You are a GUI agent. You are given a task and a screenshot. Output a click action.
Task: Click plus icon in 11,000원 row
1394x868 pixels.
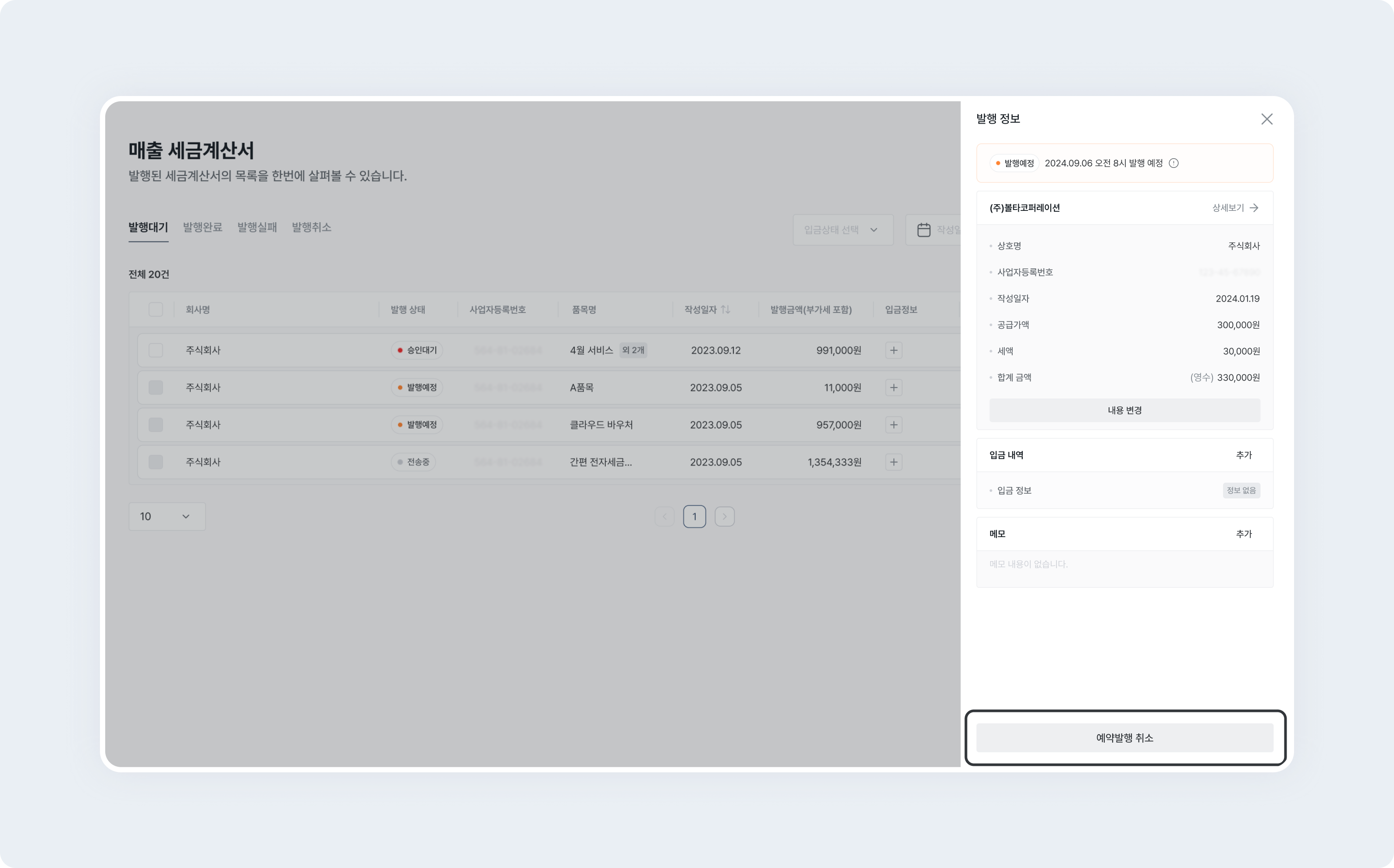(x=893, y=388)
